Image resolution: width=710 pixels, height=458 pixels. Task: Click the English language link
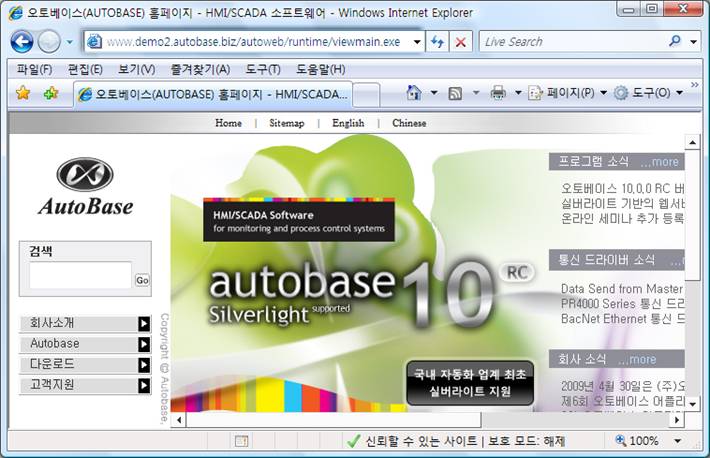348,123
